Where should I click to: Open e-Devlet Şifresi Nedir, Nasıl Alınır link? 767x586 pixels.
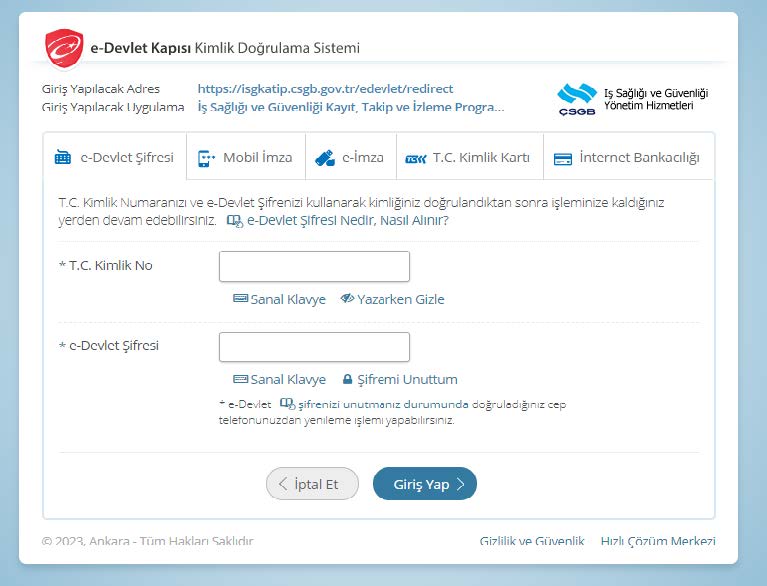347,220
